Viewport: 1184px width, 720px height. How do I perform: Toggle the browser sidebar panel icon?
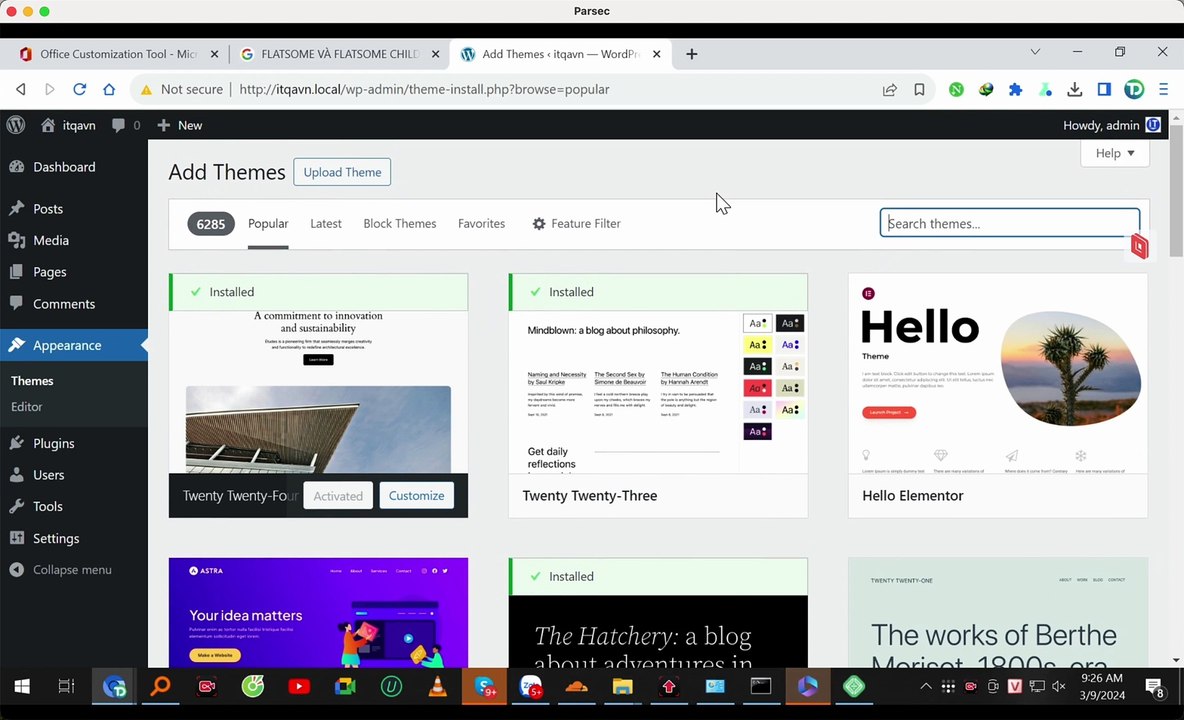coord(1104,89)
